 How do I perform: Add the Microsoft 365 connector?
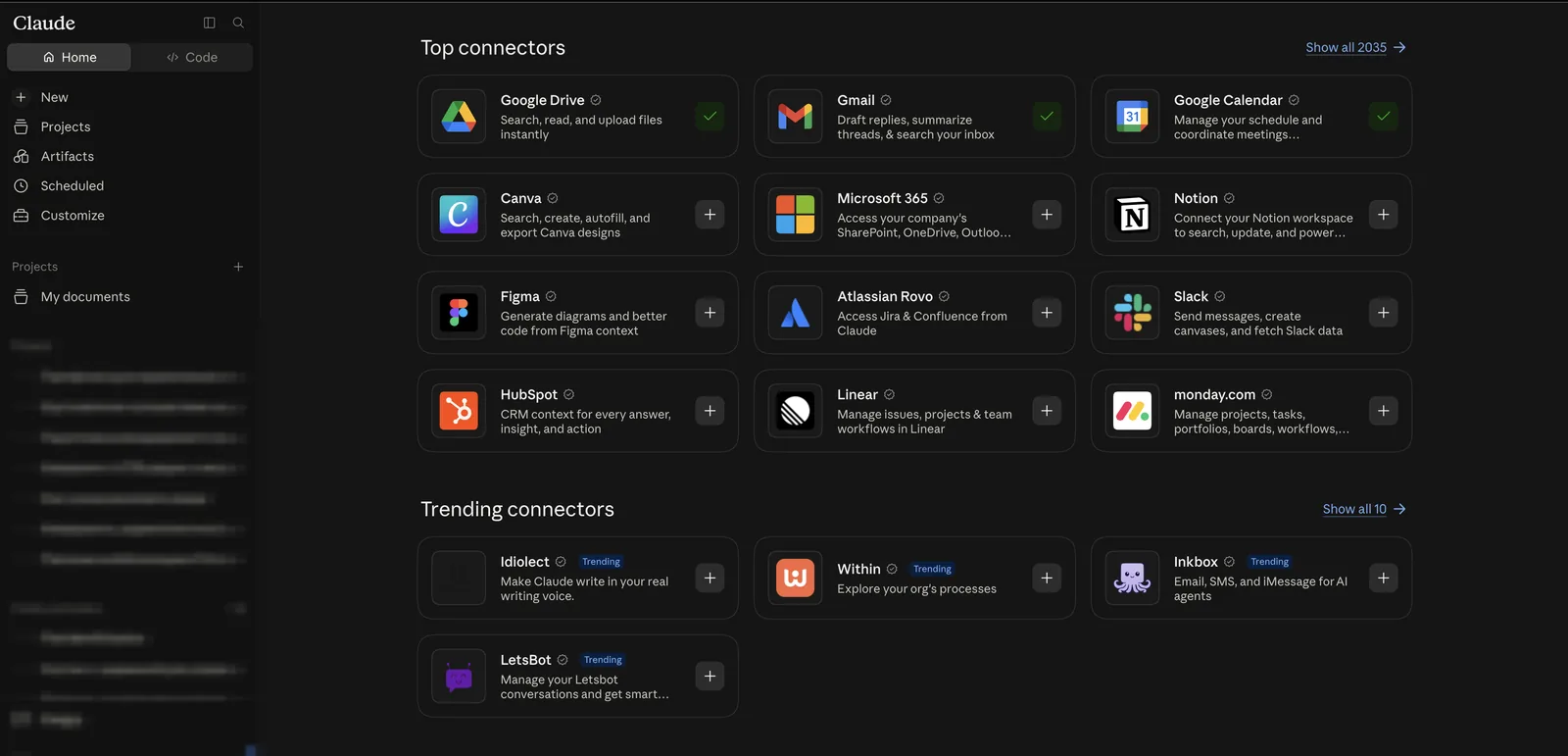1047,215
